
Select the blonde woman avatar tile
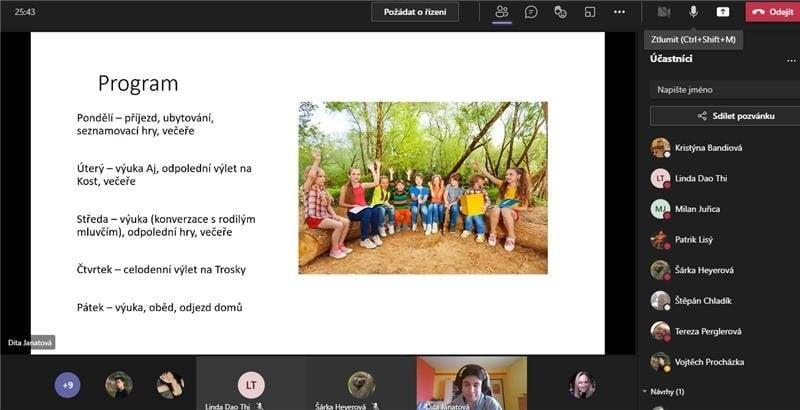[x=582, y=385]
